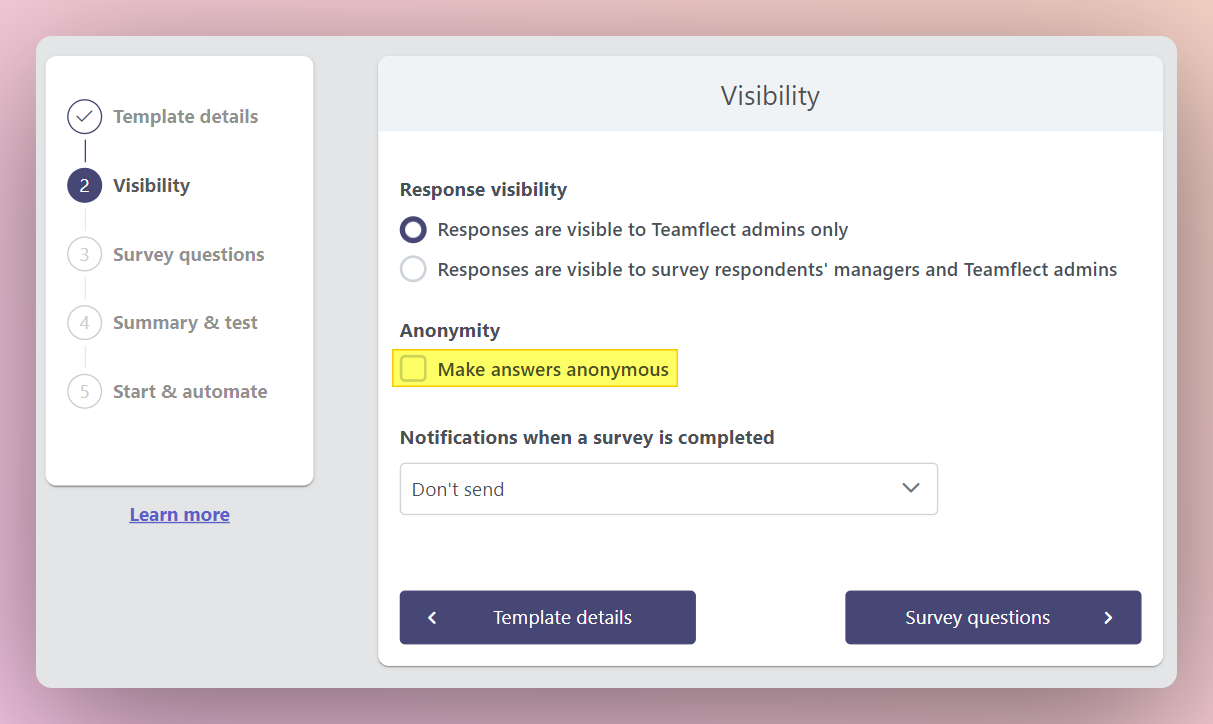1213x724 pixels.
Task: Select responses visible to managers and admins
Action: pyautogui.click(x=413, y=270)
